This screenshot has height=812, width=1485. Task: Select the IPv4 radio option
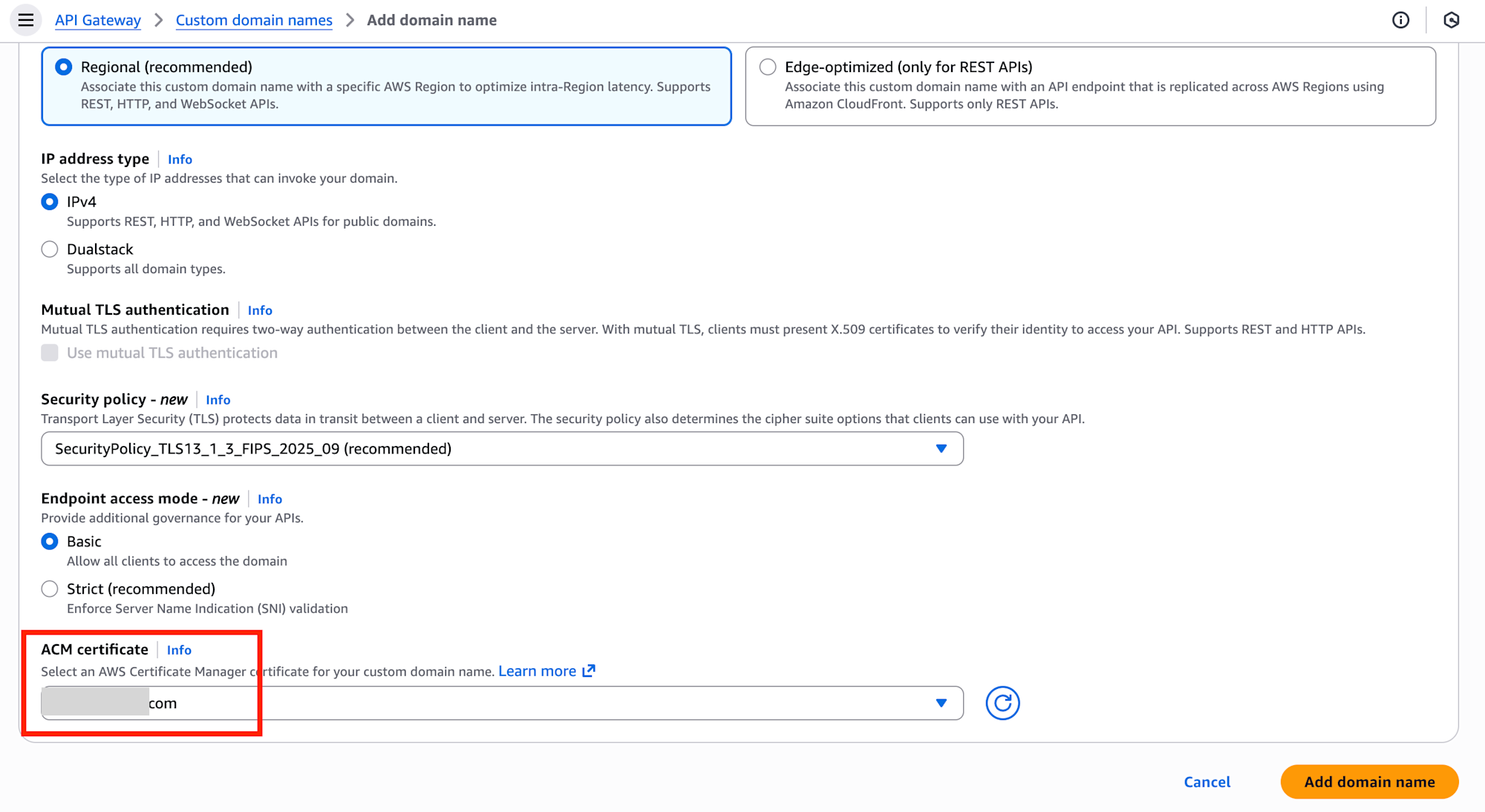click(50, 202)
